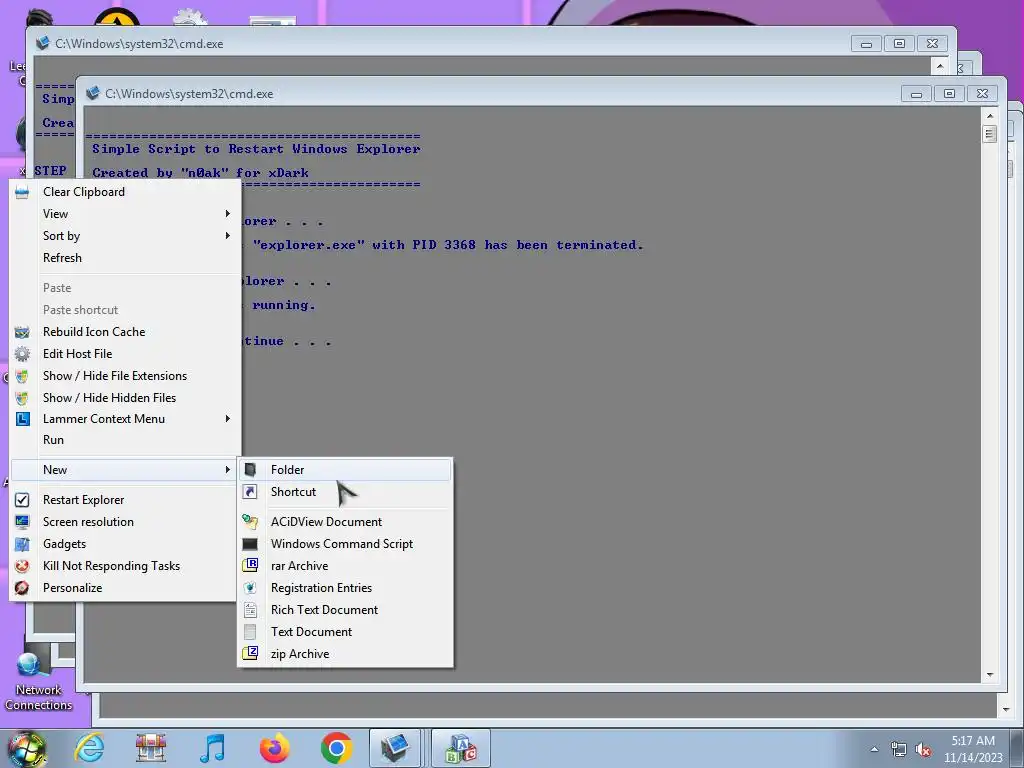Maximize the back cmd.exe window
This screenshot has height=768, width=1024.
(899, 44)
